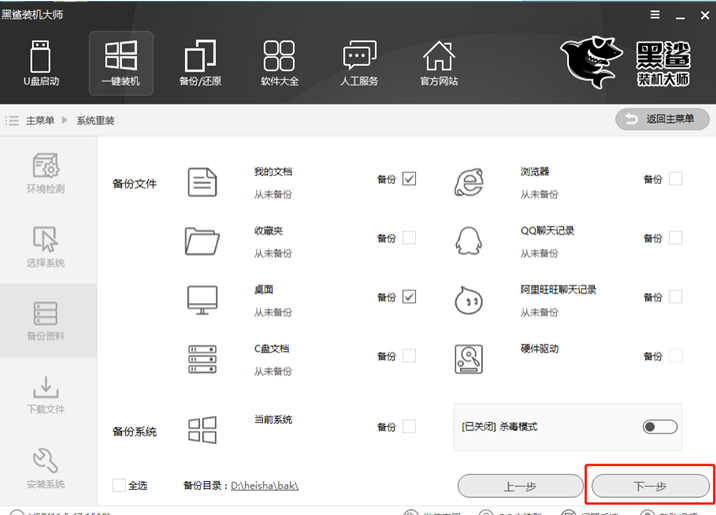This screenshot has height=515, width=716.
Task: Open 软件大全 section
Action: pos(279,63)
